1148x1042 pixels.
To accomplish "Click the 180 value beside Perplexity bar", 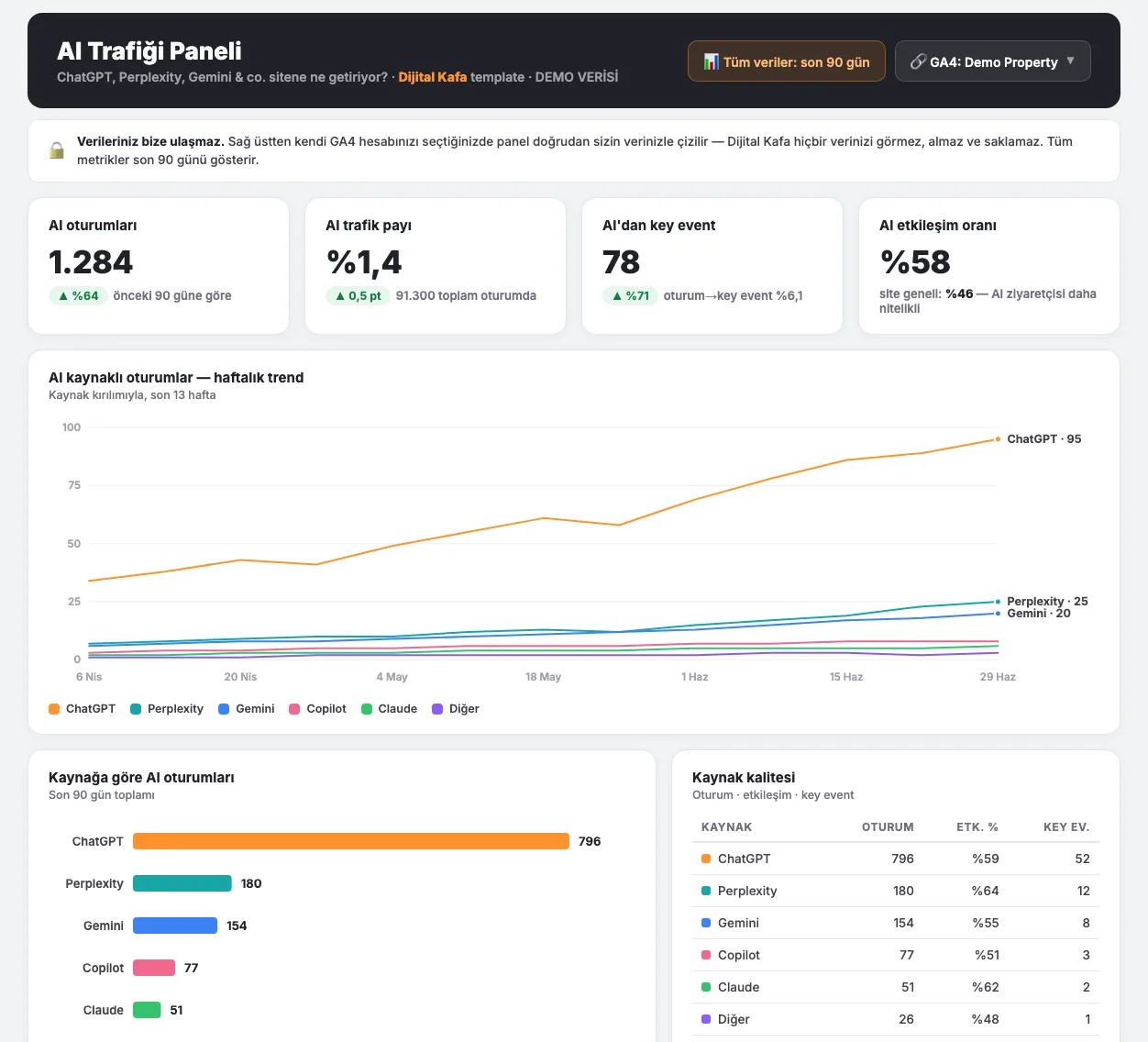I will click(251, 883).
